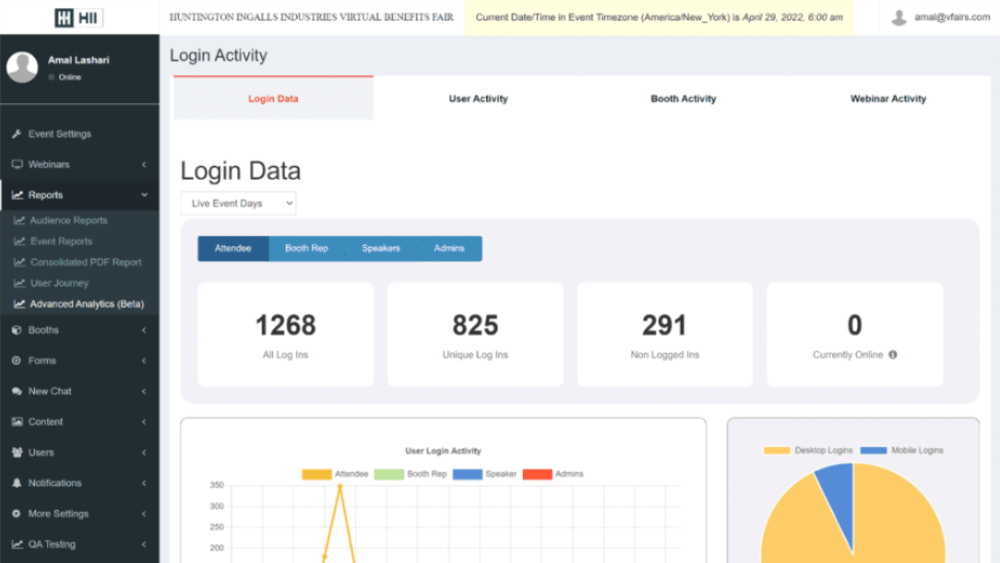Click the user account icon beside email
The width and height of the screenshot is (1000, 563).
[899, 17]
